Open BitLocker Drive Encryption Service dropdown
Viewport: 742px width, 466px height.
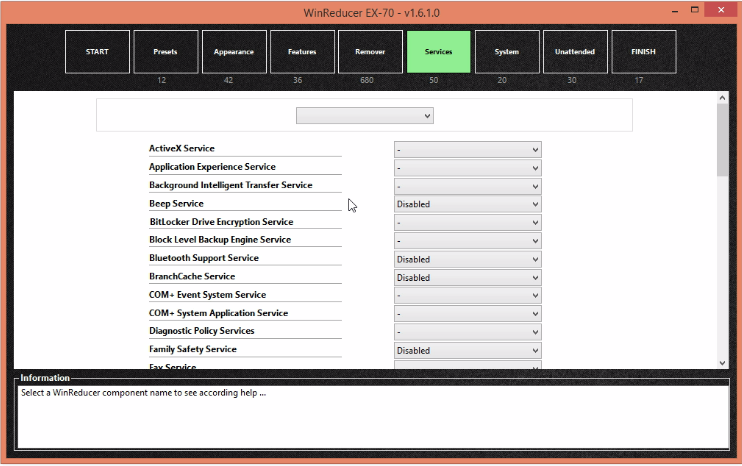click(x=468, y=223)
